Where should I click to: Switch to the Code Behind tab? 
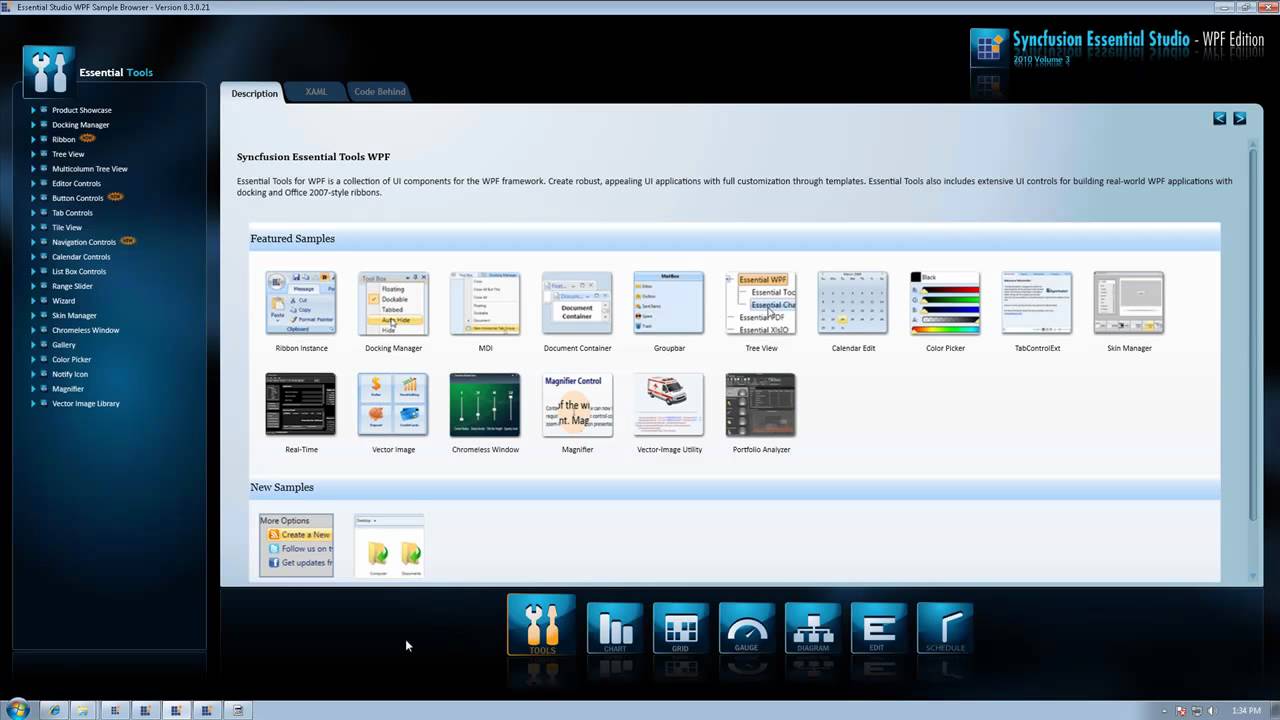(380, 92)
